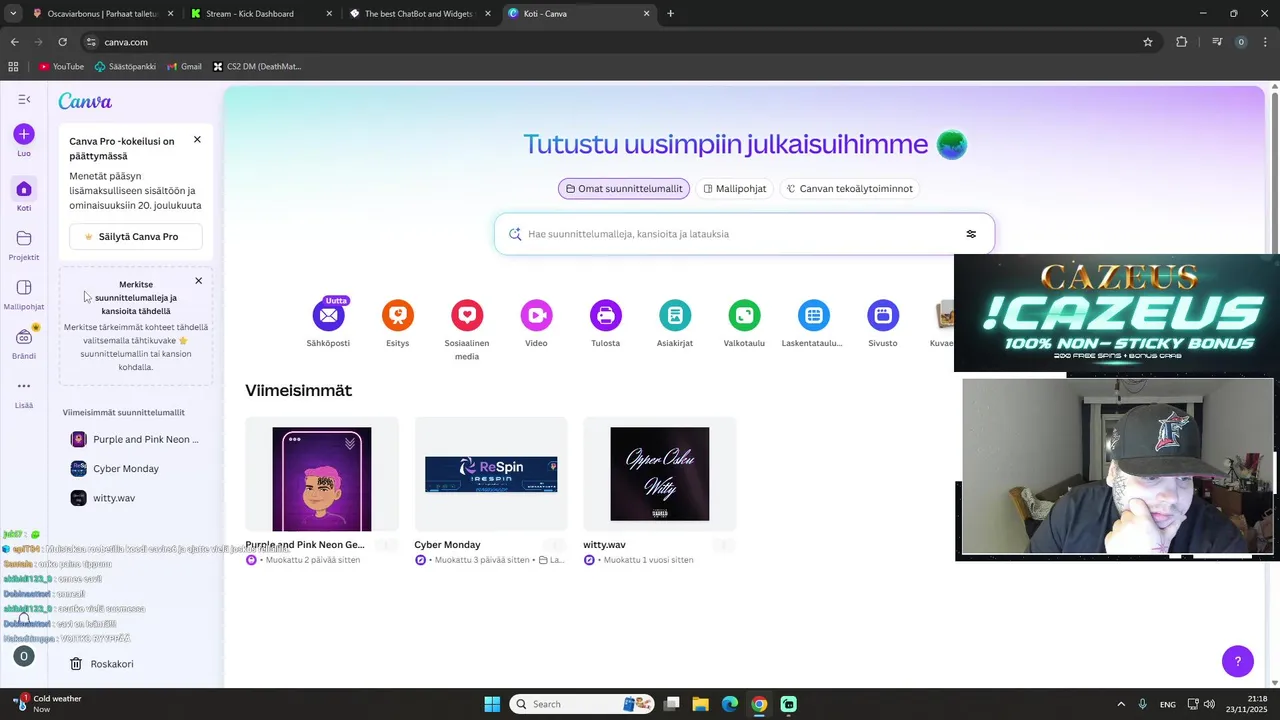The width and height of the screenshot is (1280, 720).
Task: Open the CS2 DM bookmark
Action: (256, 67)
